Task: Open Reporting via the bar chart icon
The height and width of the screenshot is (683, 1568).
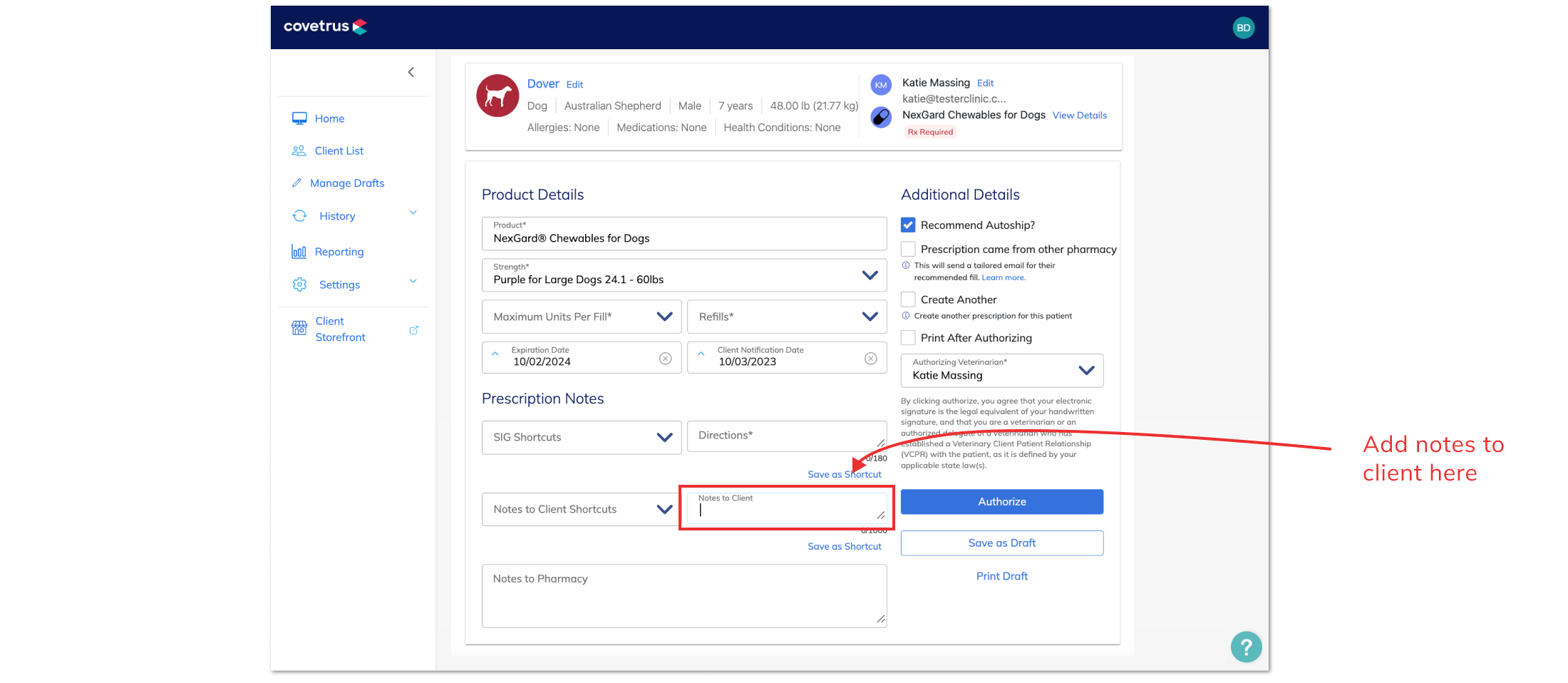Action: [299, 251]
